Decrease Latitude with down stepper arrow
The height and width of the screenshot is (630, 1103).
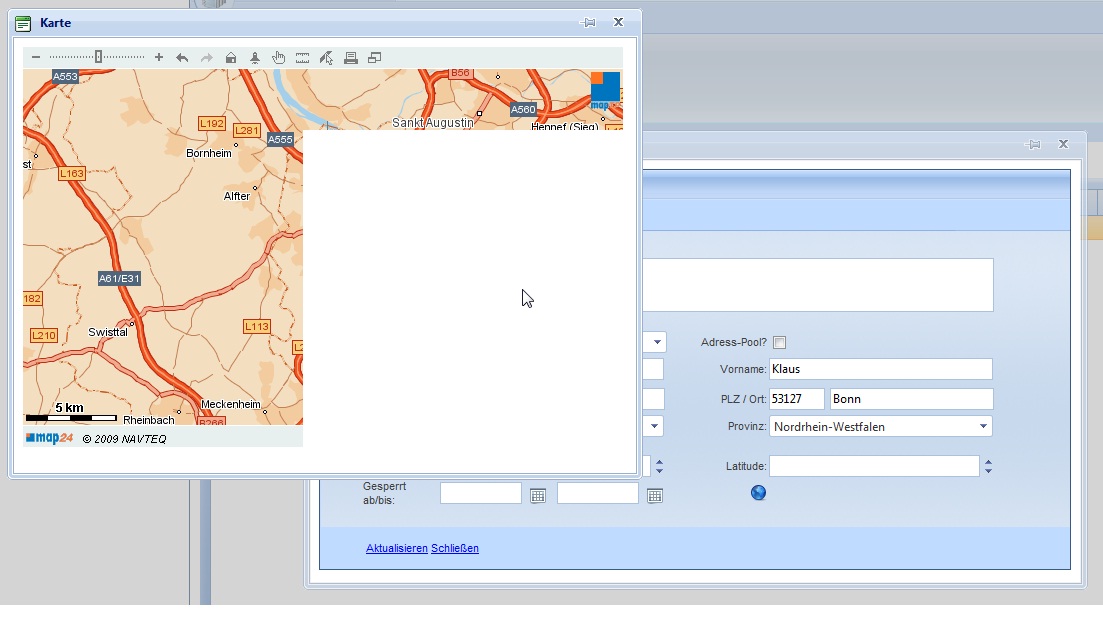point(988,470)
